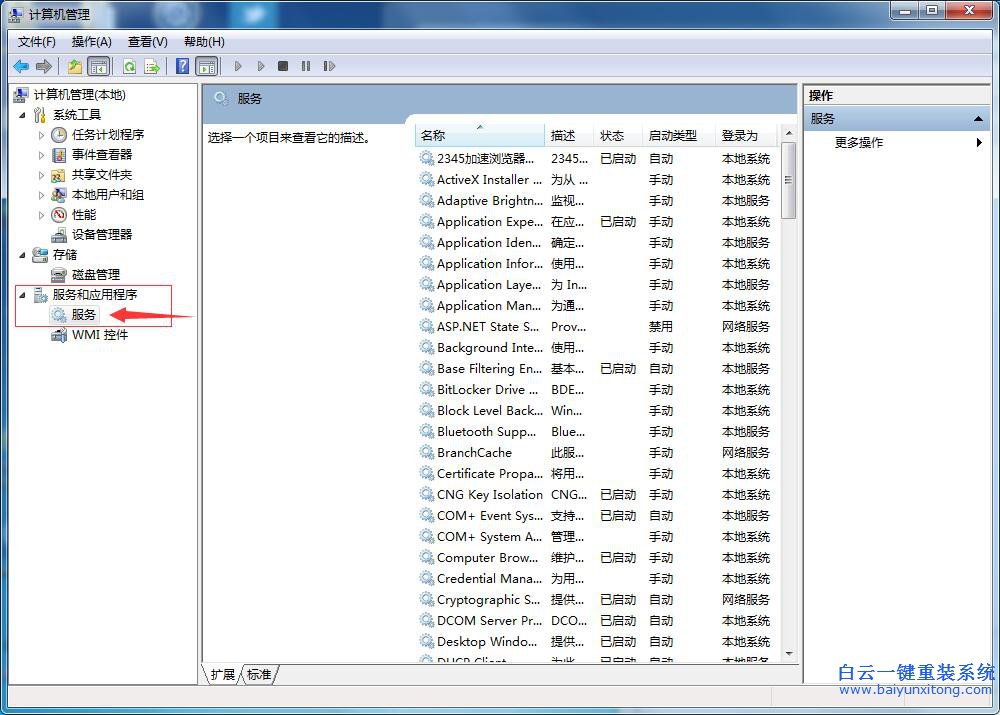Screen dimensions: 1000x715
Task: Expand the 更多操作 submenu arrow
Action: (x=979, y=143)
